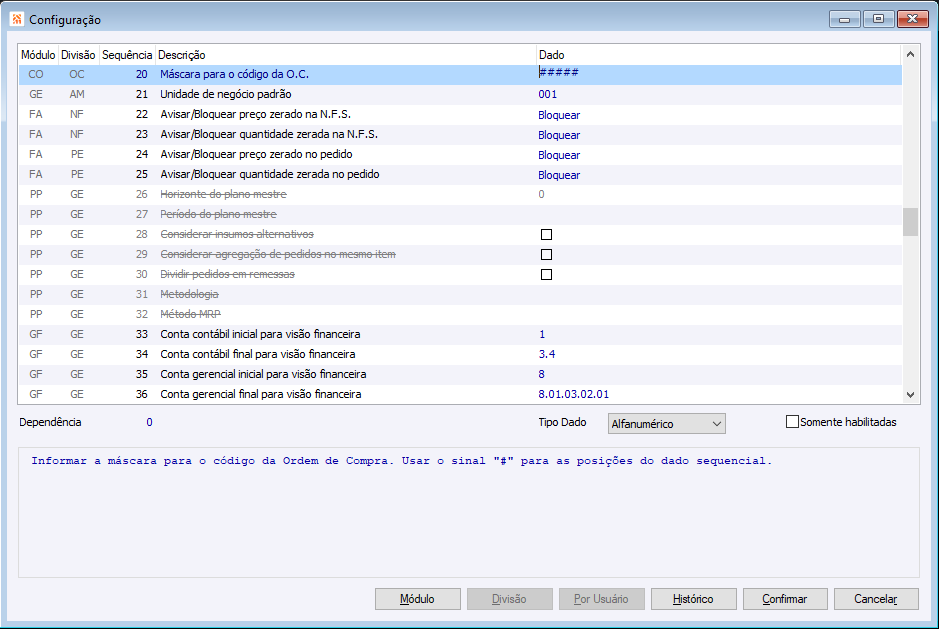Close the Configuração window
Screen dimensions: 939x629
click(x=913, y=19)
